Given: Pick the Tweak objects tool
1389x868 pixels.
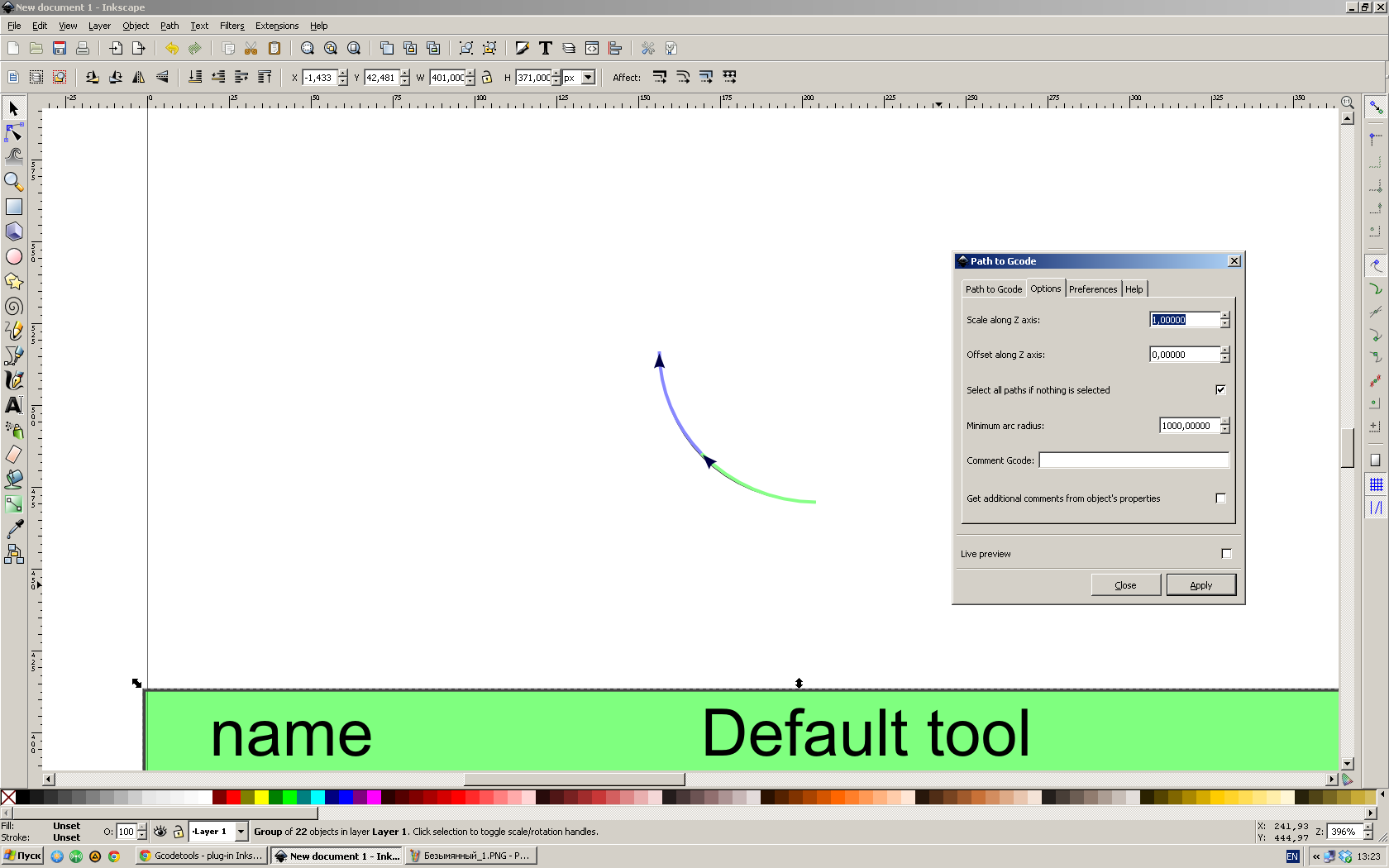Looking at the screenshot, I should click(14, 157).
